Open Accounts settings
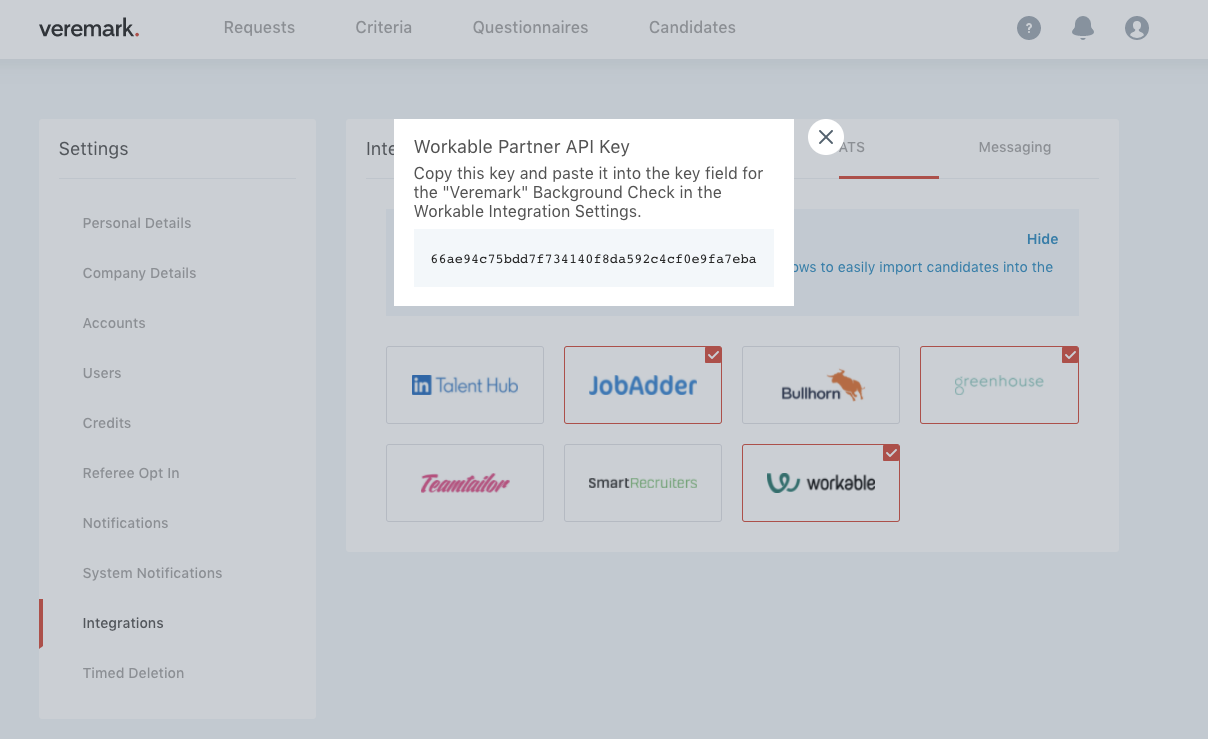1208x739 pixels. point(114,323)
